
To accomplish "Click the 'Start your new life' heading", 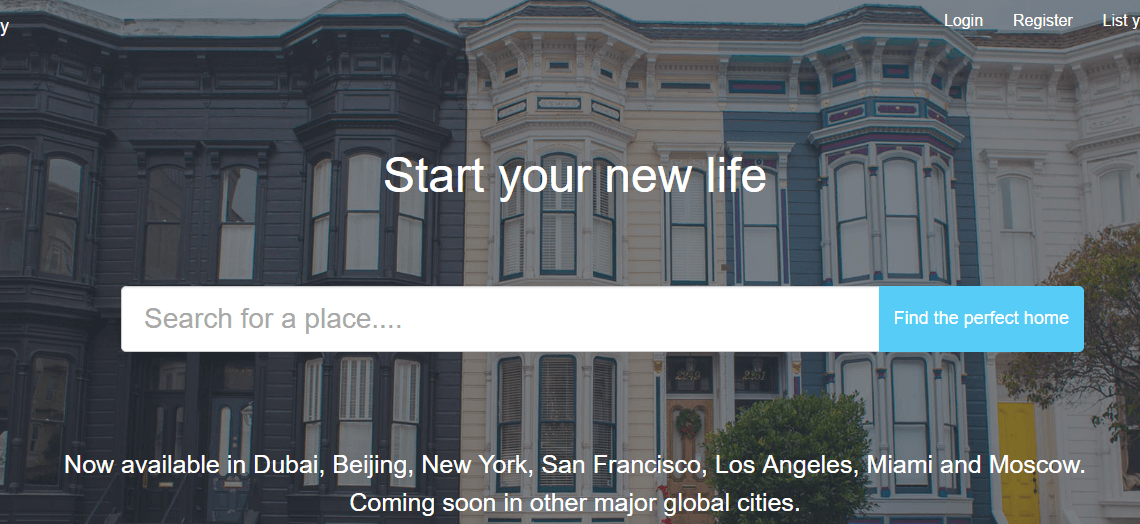I will tap(574, 175).
